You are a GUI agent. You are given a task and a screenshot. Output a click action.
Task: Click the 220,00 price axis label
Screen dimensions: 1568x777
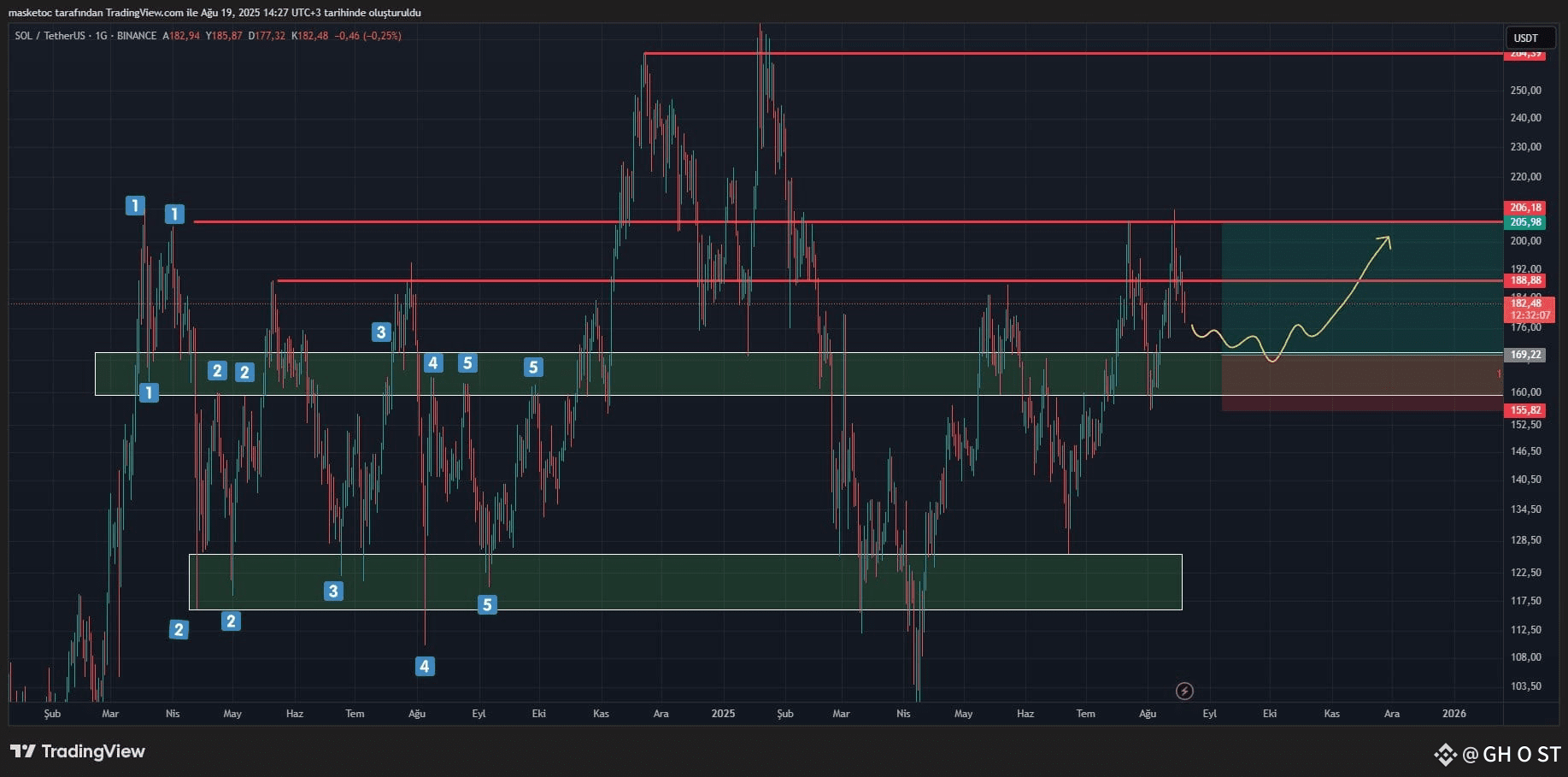click(x=1526, y=177)
